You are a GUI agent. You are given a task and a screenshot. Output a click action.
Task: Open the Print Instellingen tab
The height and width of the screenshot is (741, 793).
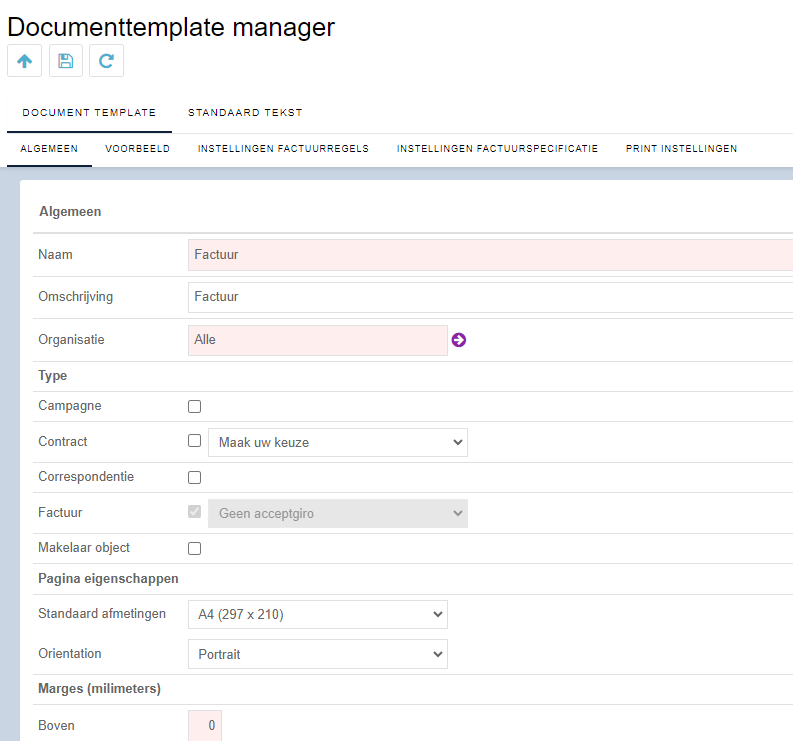681,149
